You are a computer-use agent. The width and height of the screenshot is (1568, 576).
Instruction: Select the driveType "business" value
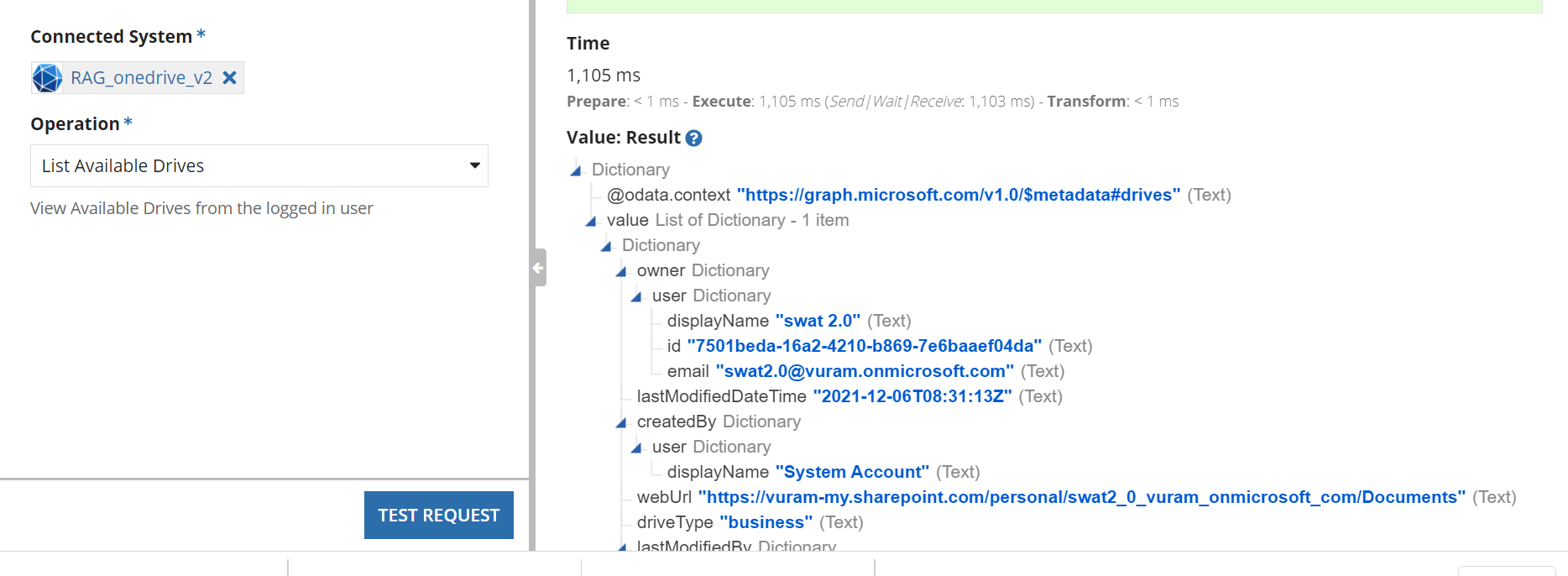click(x=766, y=522)
